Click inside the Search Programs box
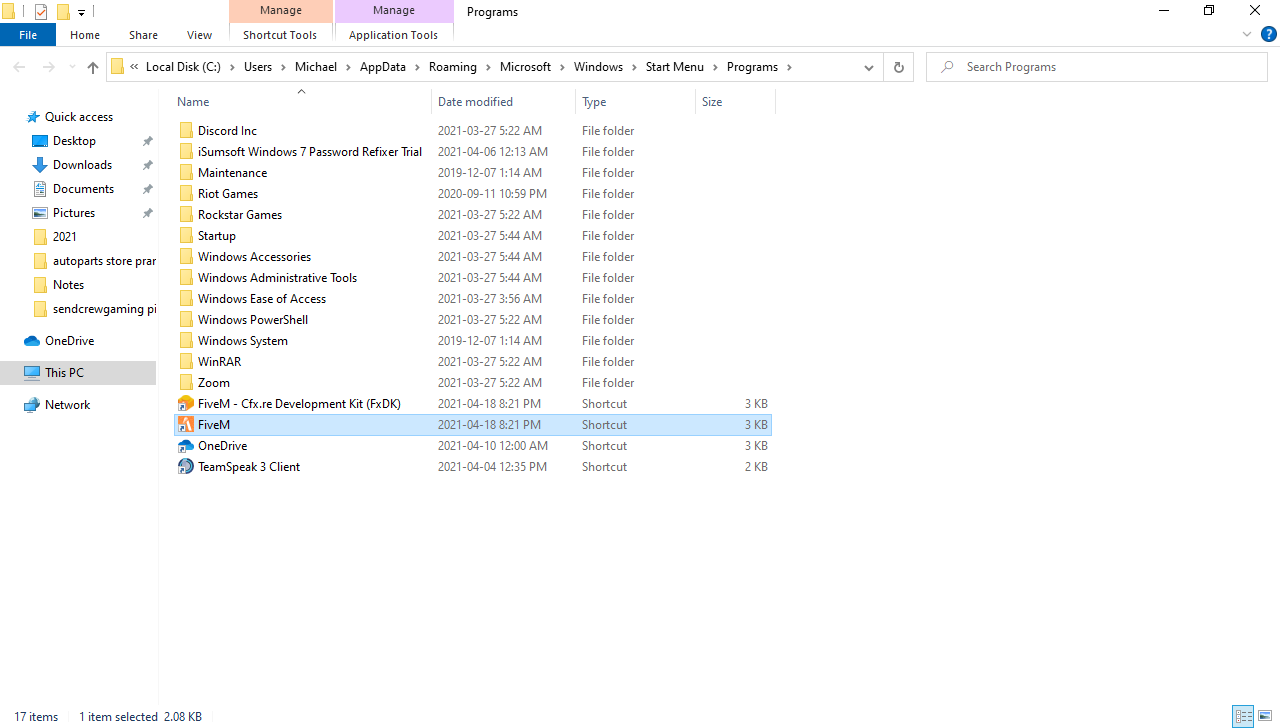This screenshot has width=1280, height=728. [1096, 67]
